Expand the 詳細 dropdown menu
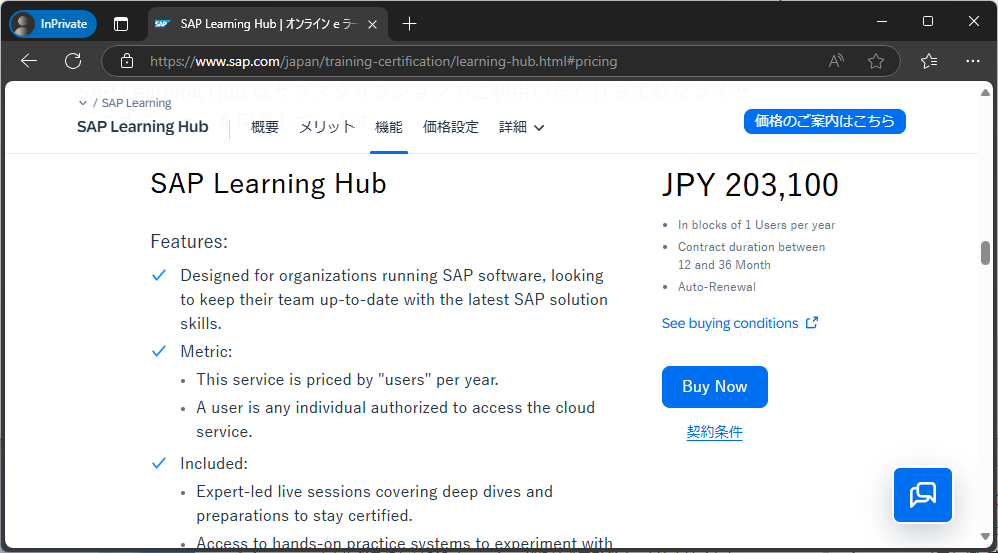Viewport: 998px width, 553px height. click(521, 127)
